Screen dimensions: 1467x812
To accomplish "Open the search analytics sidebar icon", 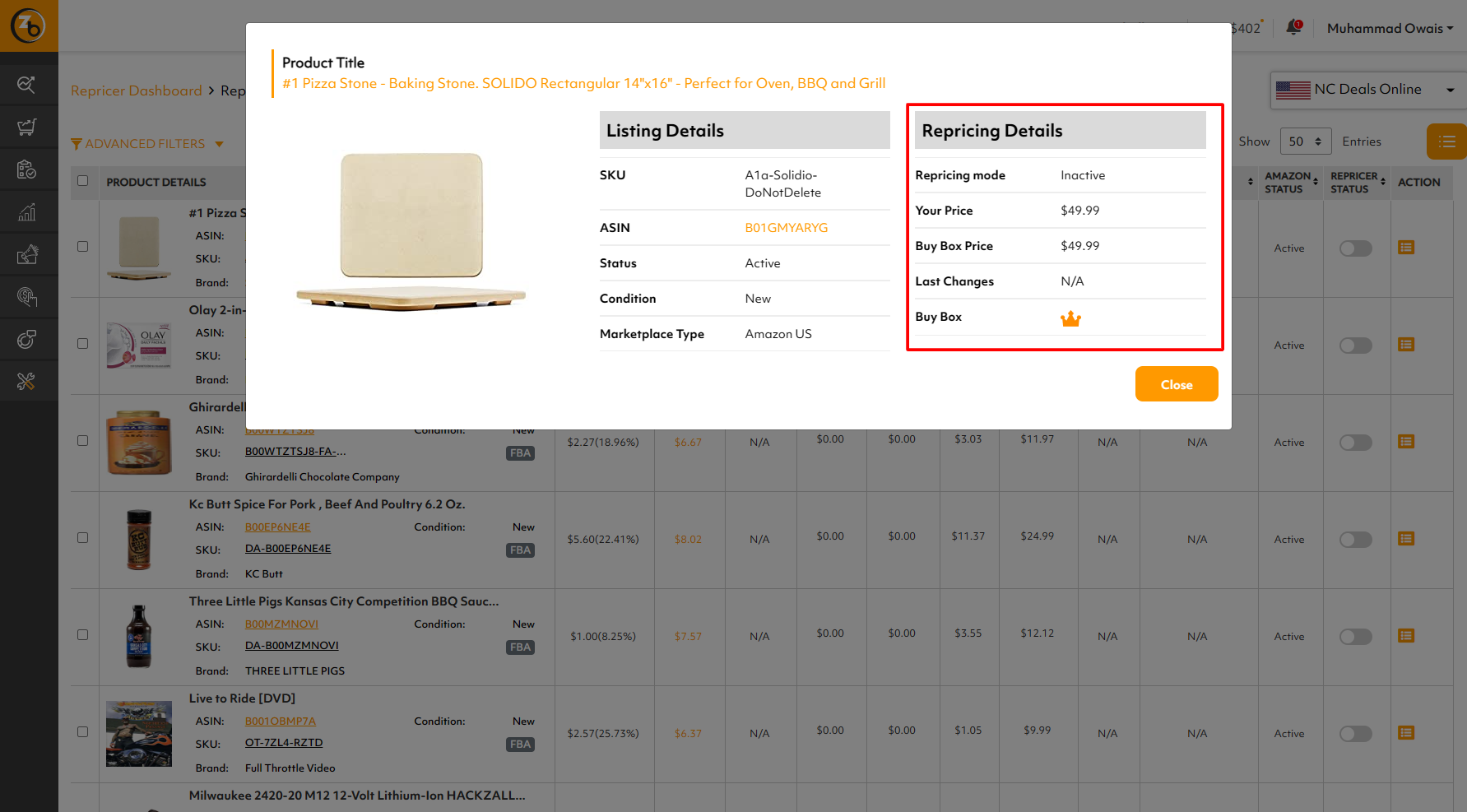I will tap(27, 85).
